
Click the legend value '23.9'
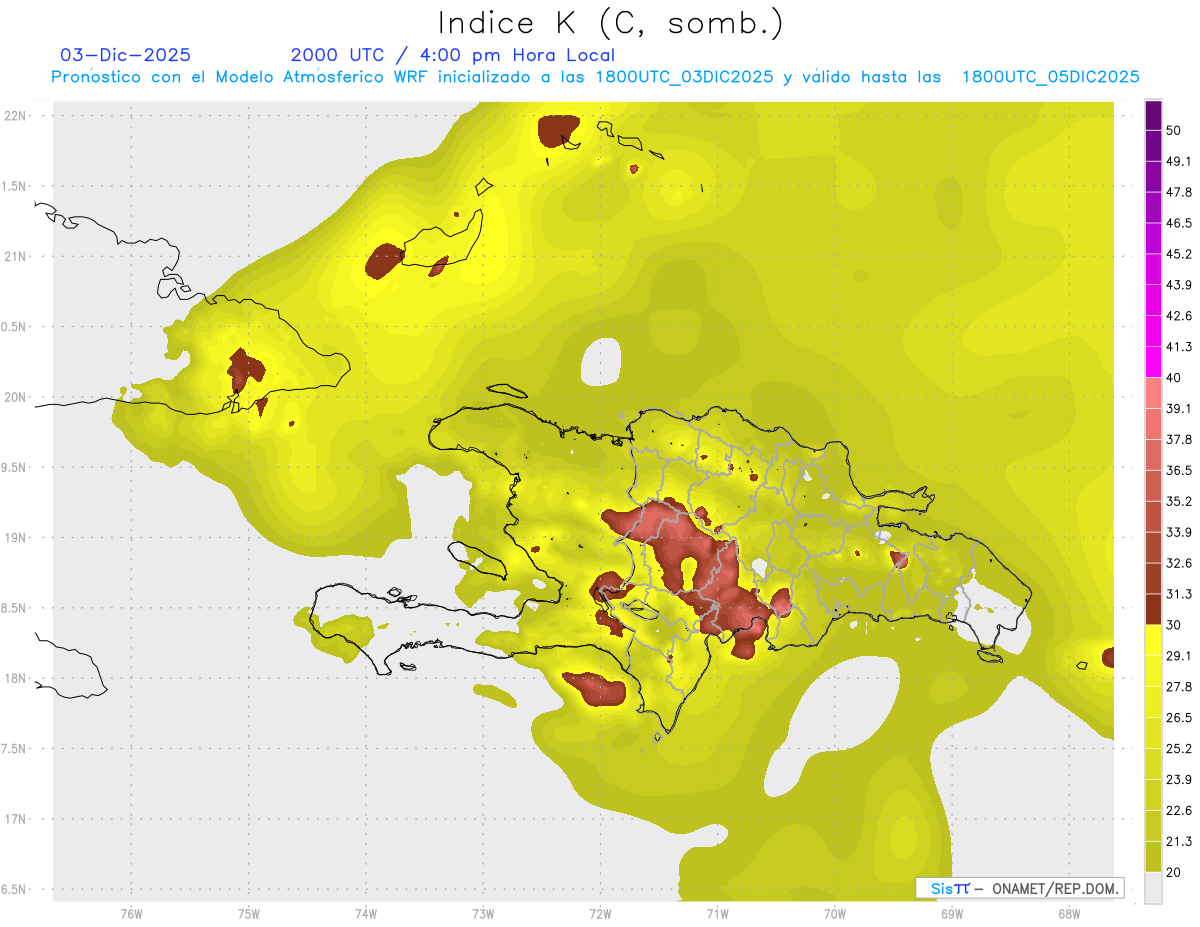(1179, 780)
